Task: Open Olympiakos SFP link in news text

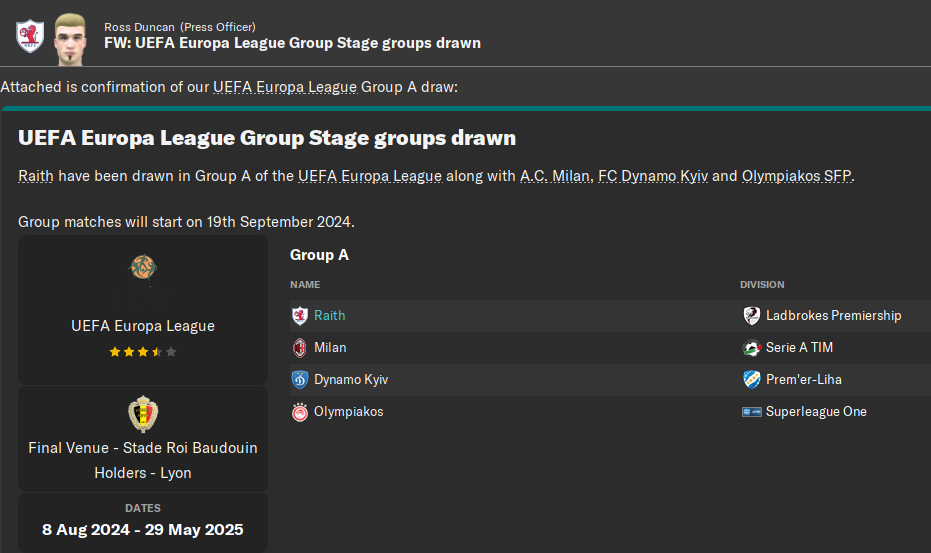Action: coord(797,176)
